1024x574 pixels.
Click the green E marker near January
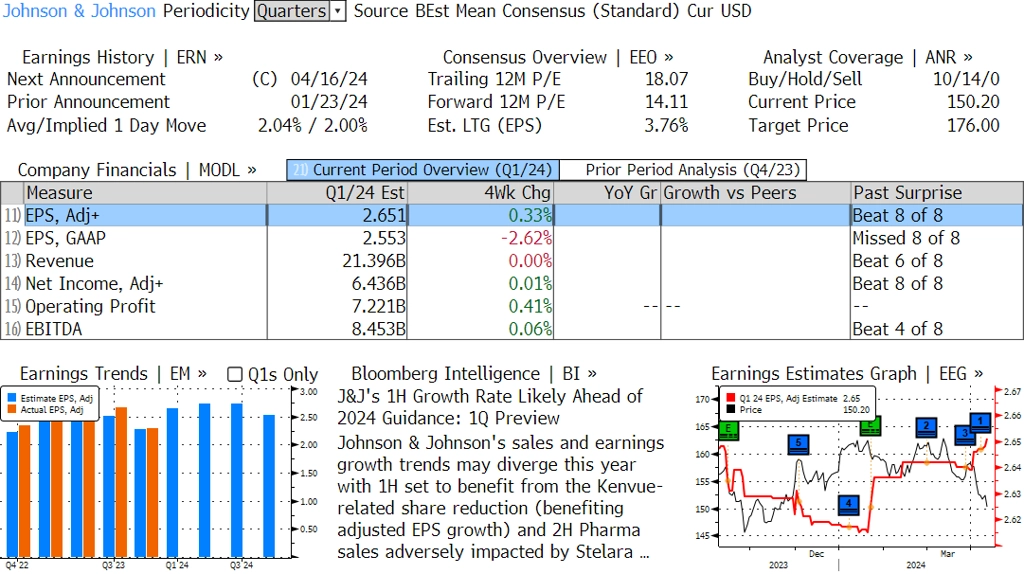coord(870,426)
